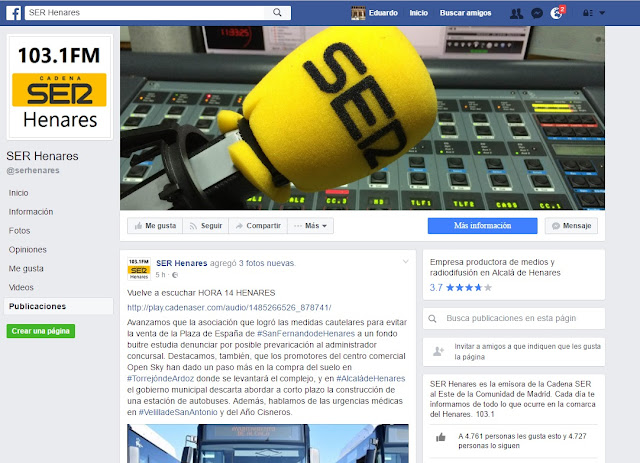This screenshot has height=463, width=640.
Task: Open the post options chevron on SER Henares post
Action: 405,261
